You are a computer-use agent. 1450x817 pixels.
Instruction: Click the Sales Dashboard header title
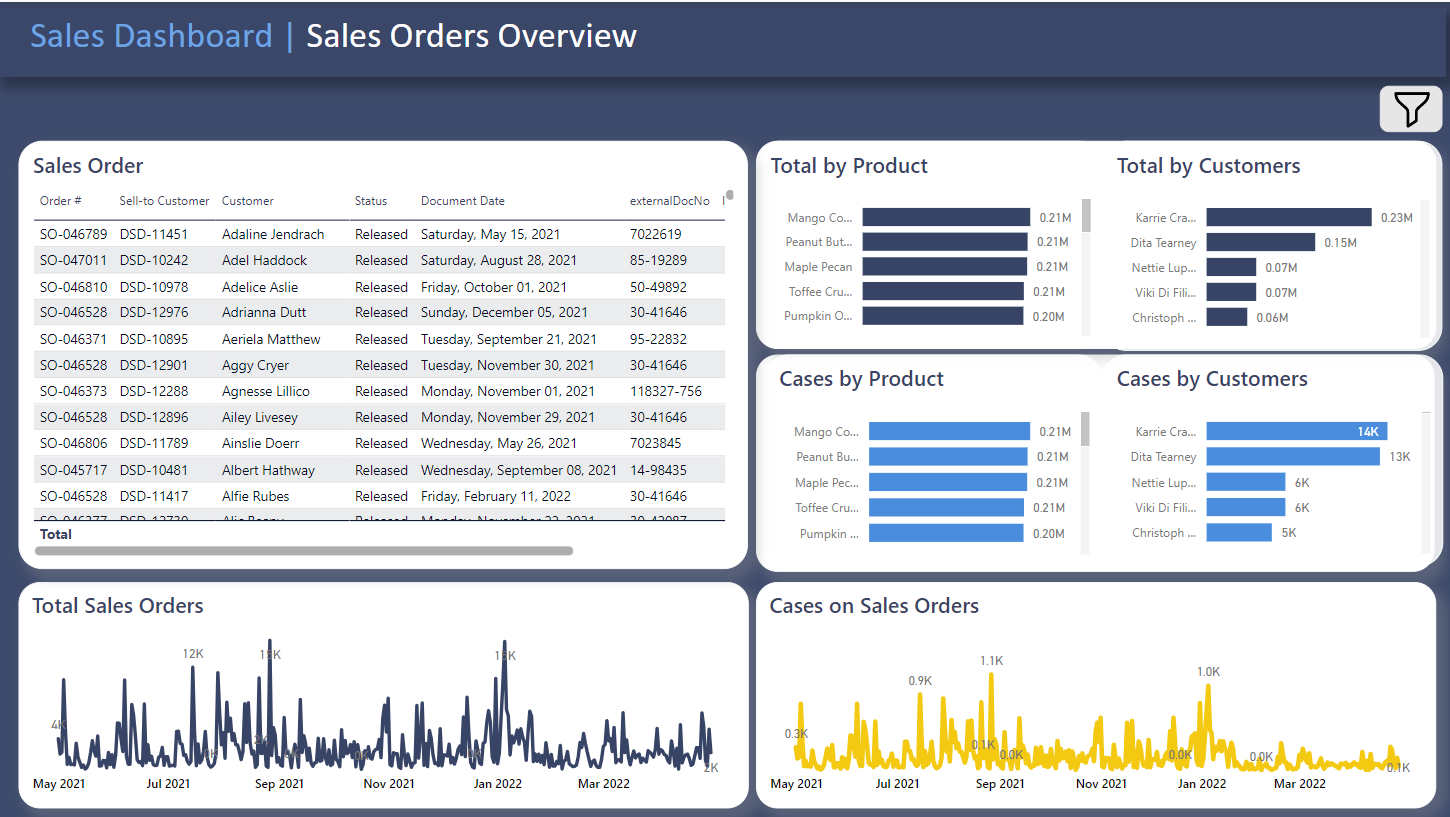[x=151, y=36]
